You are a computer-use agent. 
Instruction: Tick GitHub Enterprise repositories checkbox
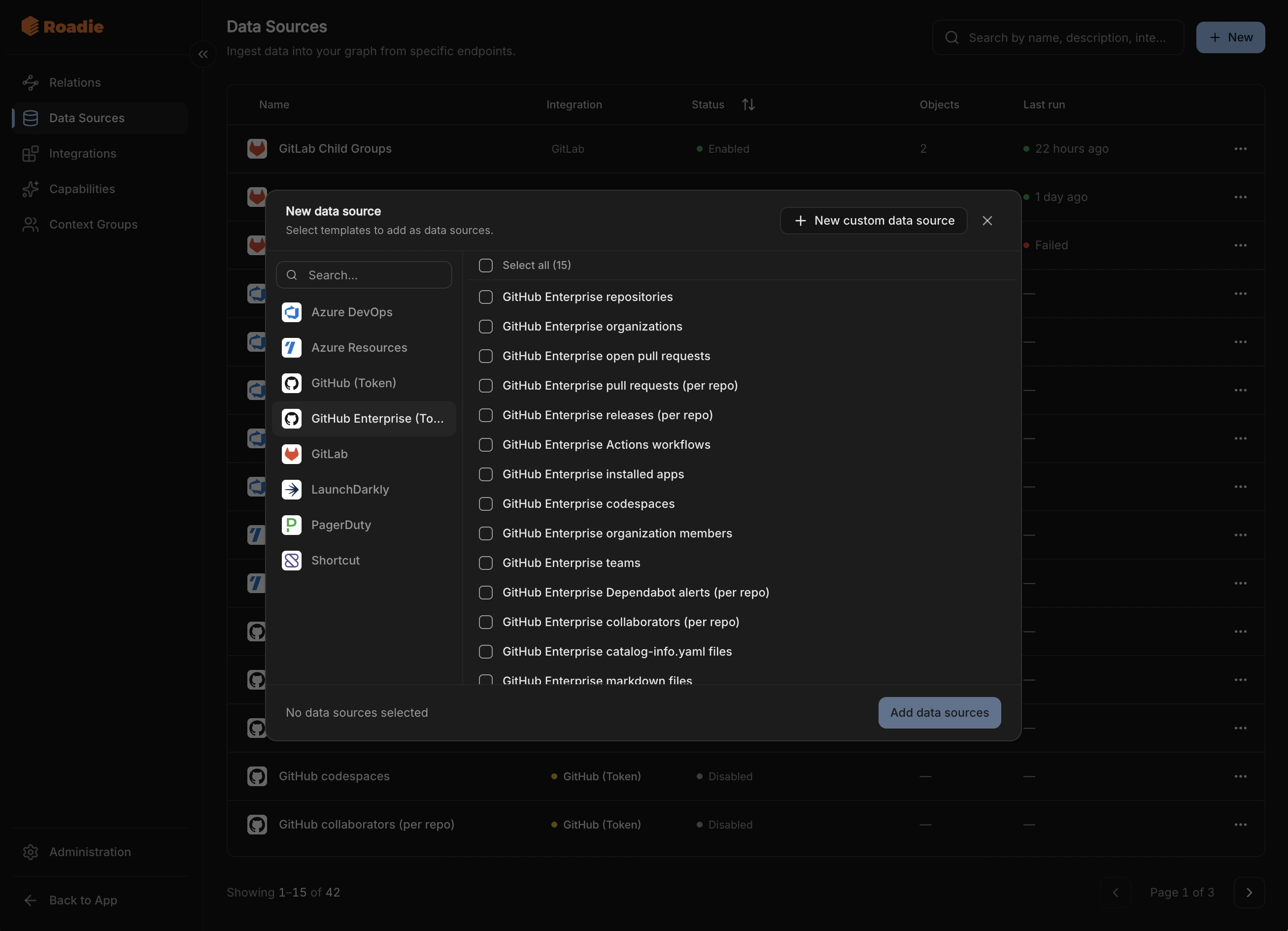485,297
